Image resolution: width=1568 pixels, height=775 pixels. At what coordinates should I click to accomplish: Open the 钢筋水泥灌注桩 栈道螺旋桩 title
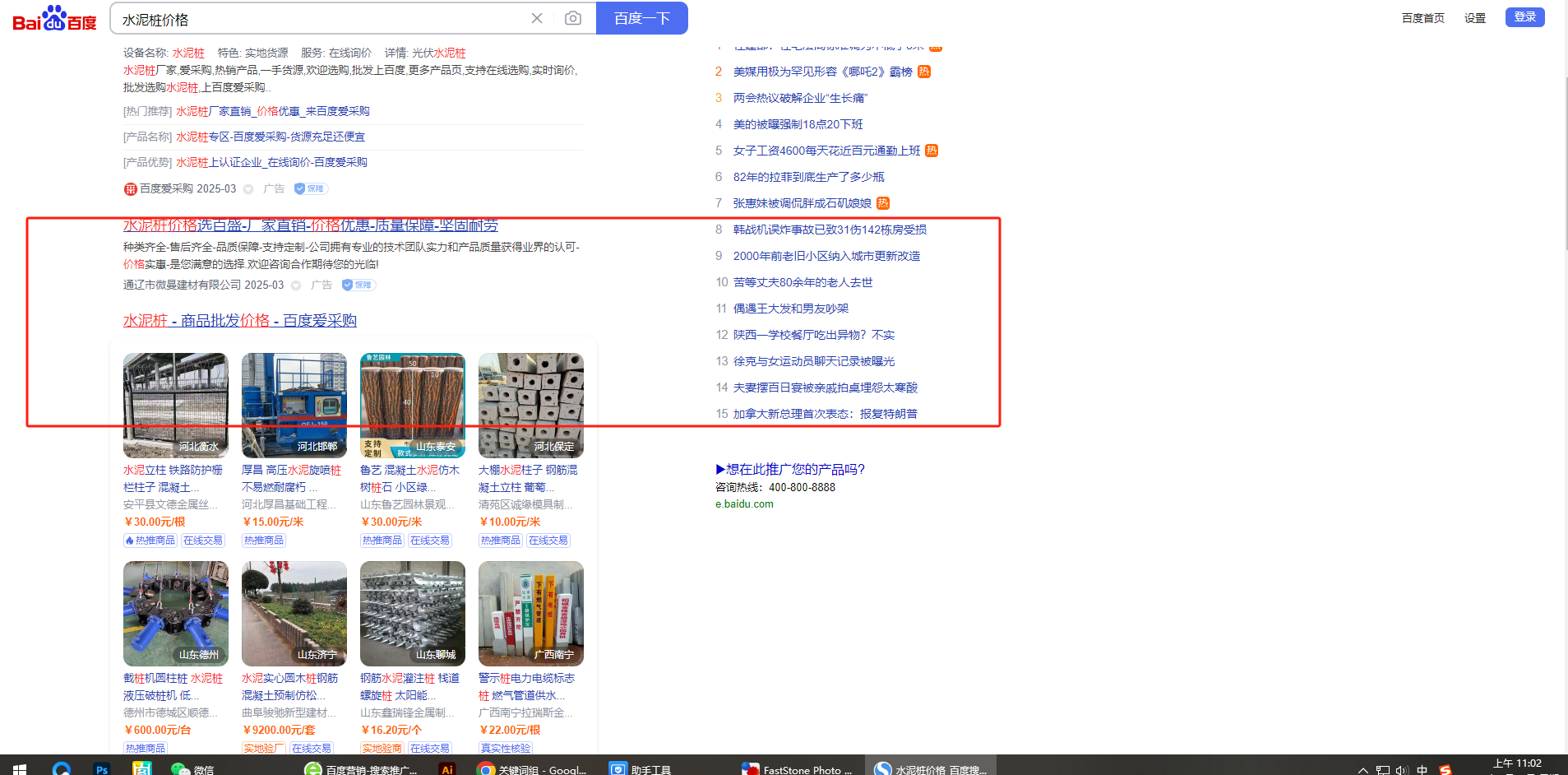409,687
